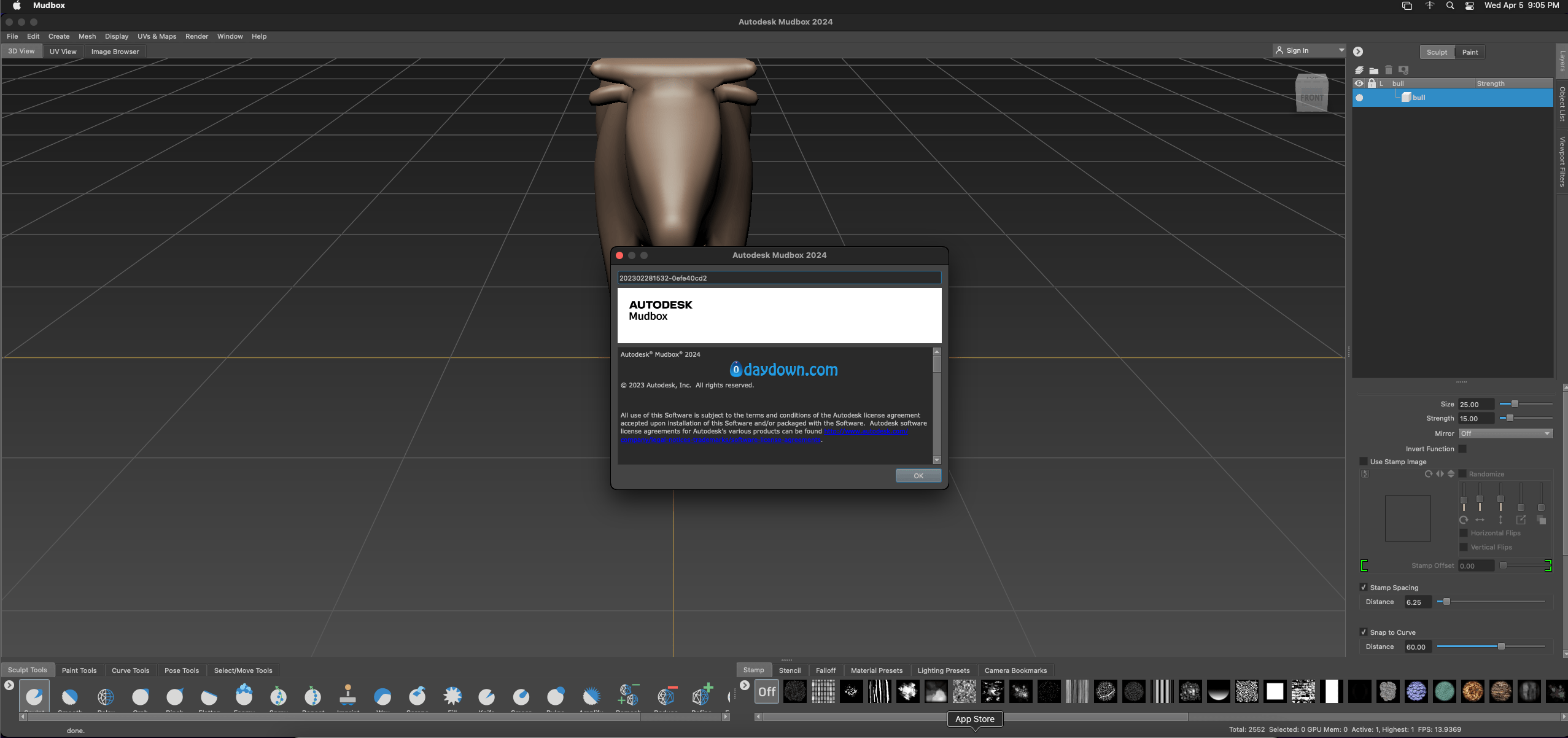Open the Object List side tab
Screen dimensions: 1568x738
tap(1562, 104)
